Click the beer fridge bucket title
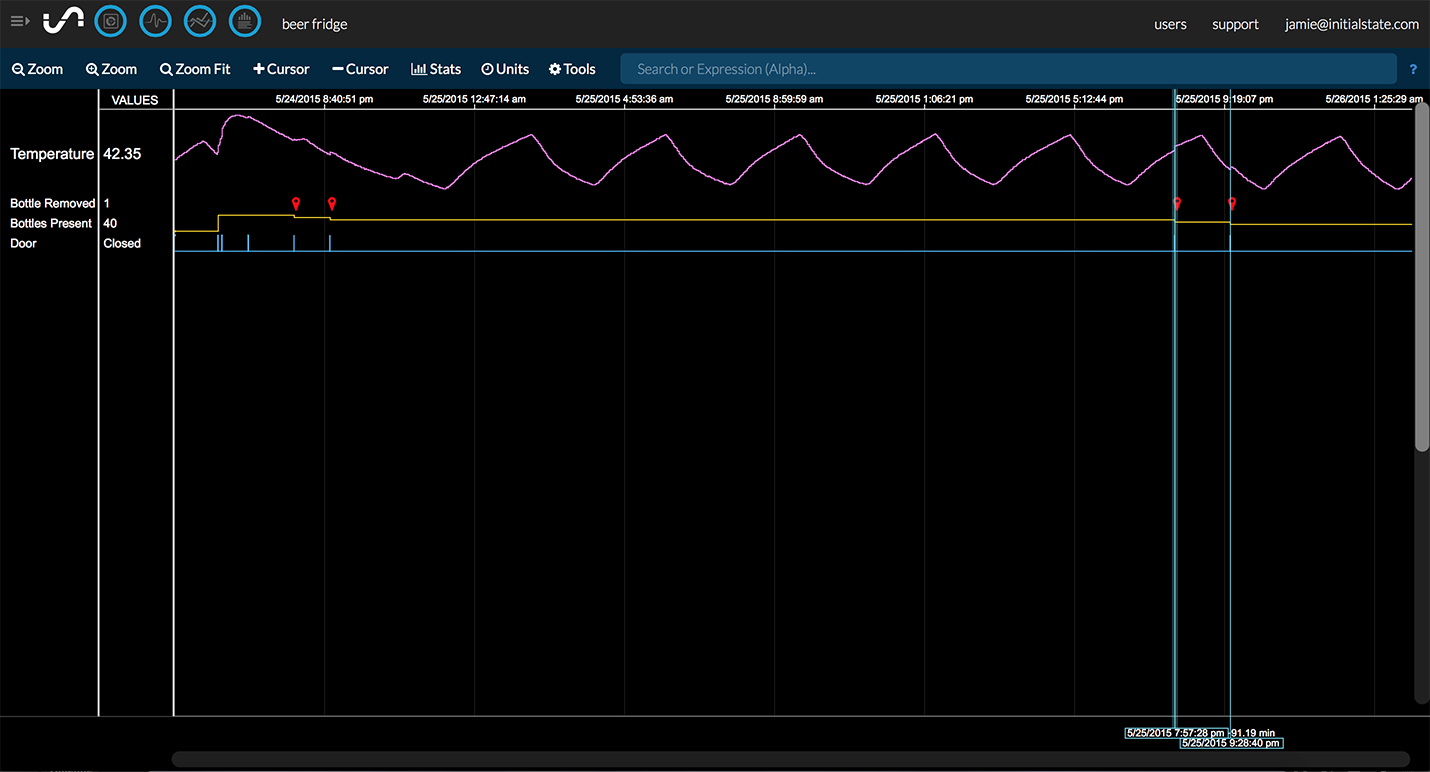 (314, 24)
